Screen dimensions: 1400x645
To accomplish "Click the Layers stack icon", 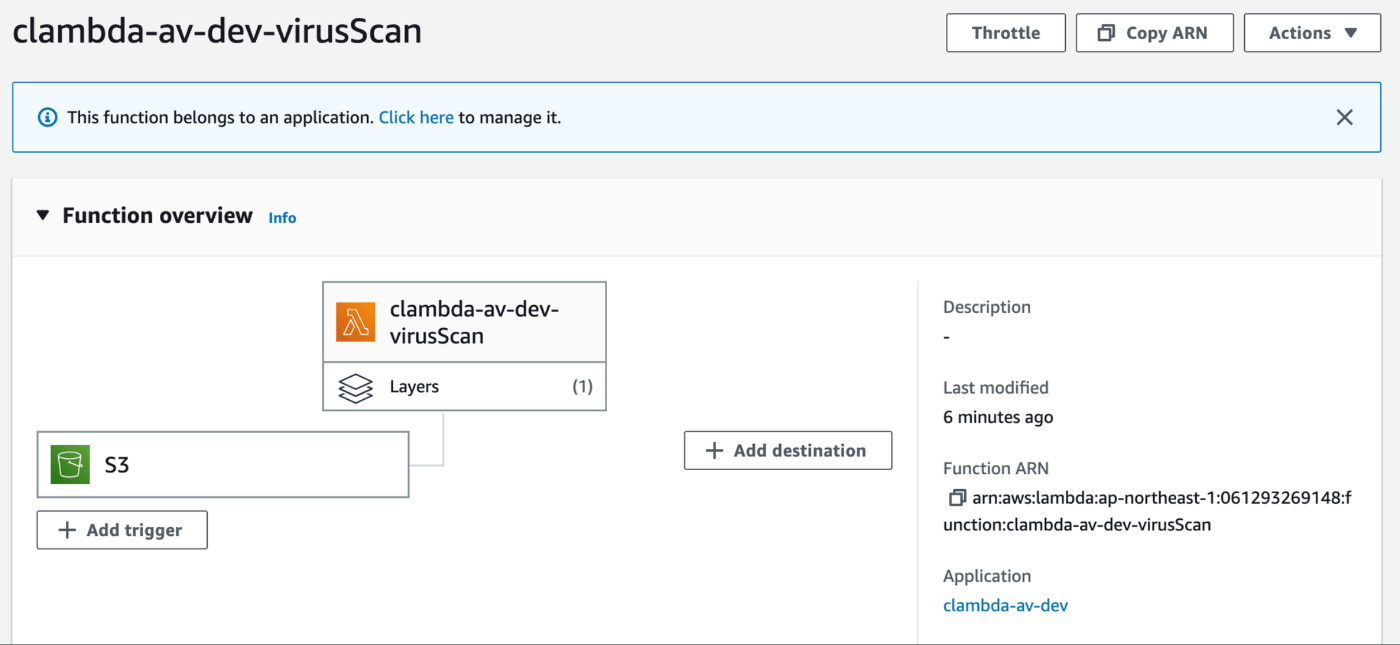I will click(356, 387).
